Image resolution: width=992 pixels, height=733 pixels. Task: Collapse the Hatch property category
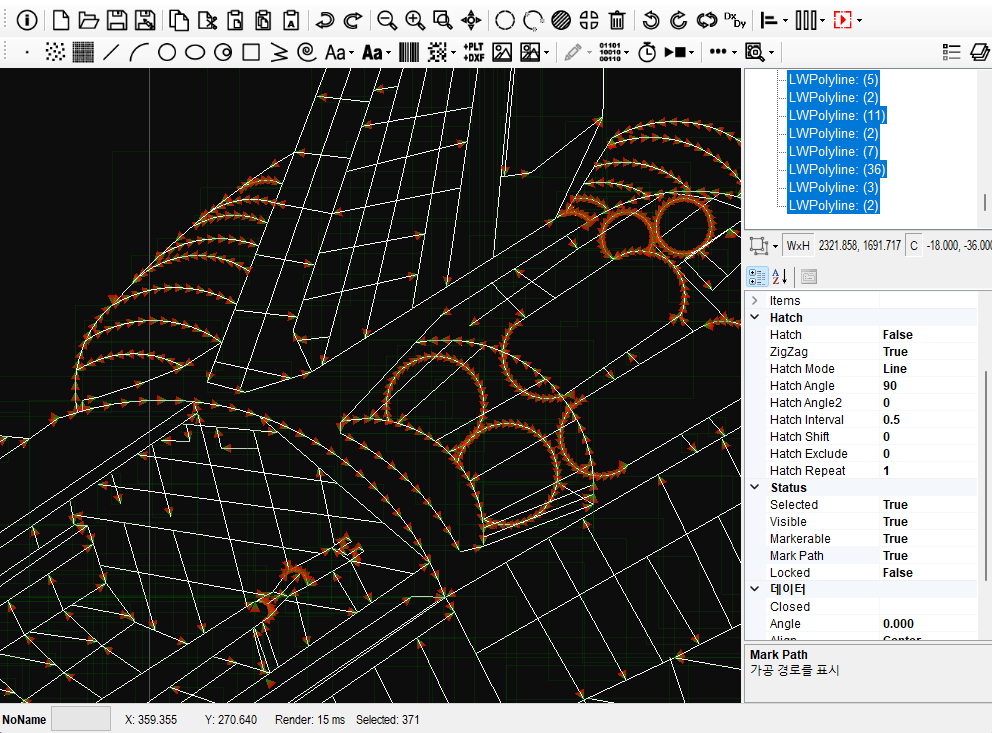[755, 318]
